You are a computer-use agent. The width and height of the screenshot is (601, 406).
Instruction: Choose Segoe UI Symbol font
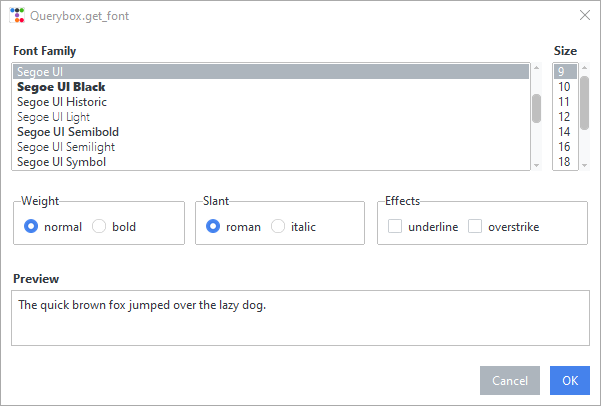click(271, 162)
